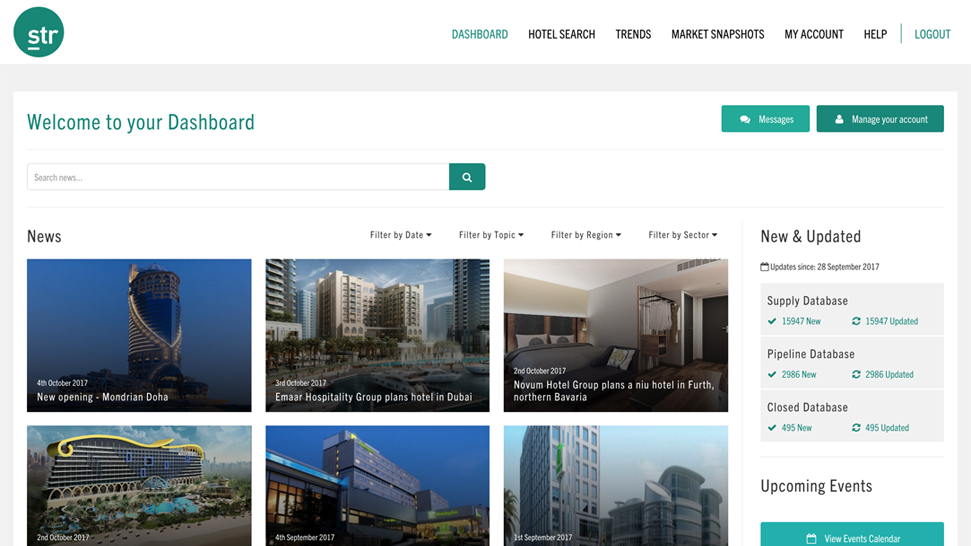This screenshot has width=971, height=546.
Task: Click the checkmark icon next to 495 New
Action: (772, 428)
